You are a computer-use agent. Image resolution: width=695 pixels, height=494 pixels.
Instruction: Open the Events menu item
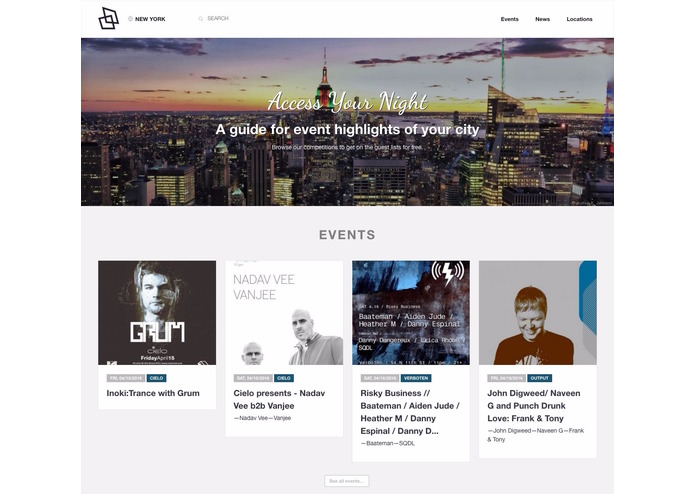point(510,19)
